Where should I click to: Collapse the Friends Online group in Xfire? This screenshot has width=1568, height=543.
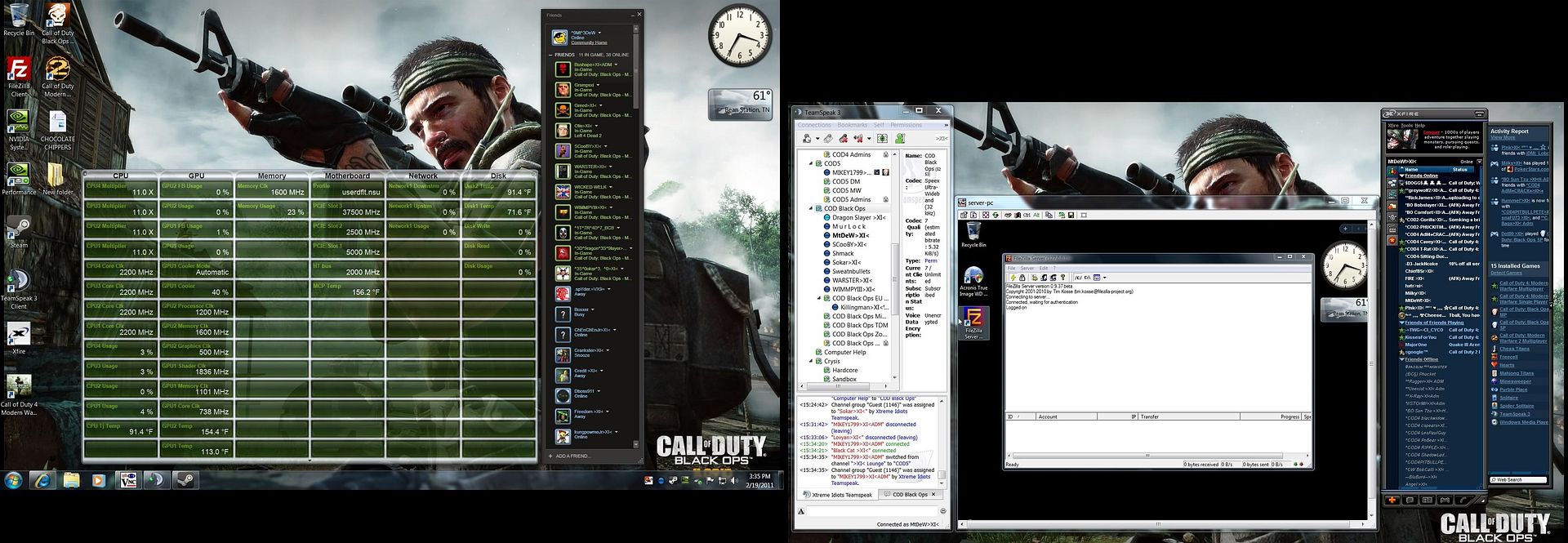(1403, 176)
